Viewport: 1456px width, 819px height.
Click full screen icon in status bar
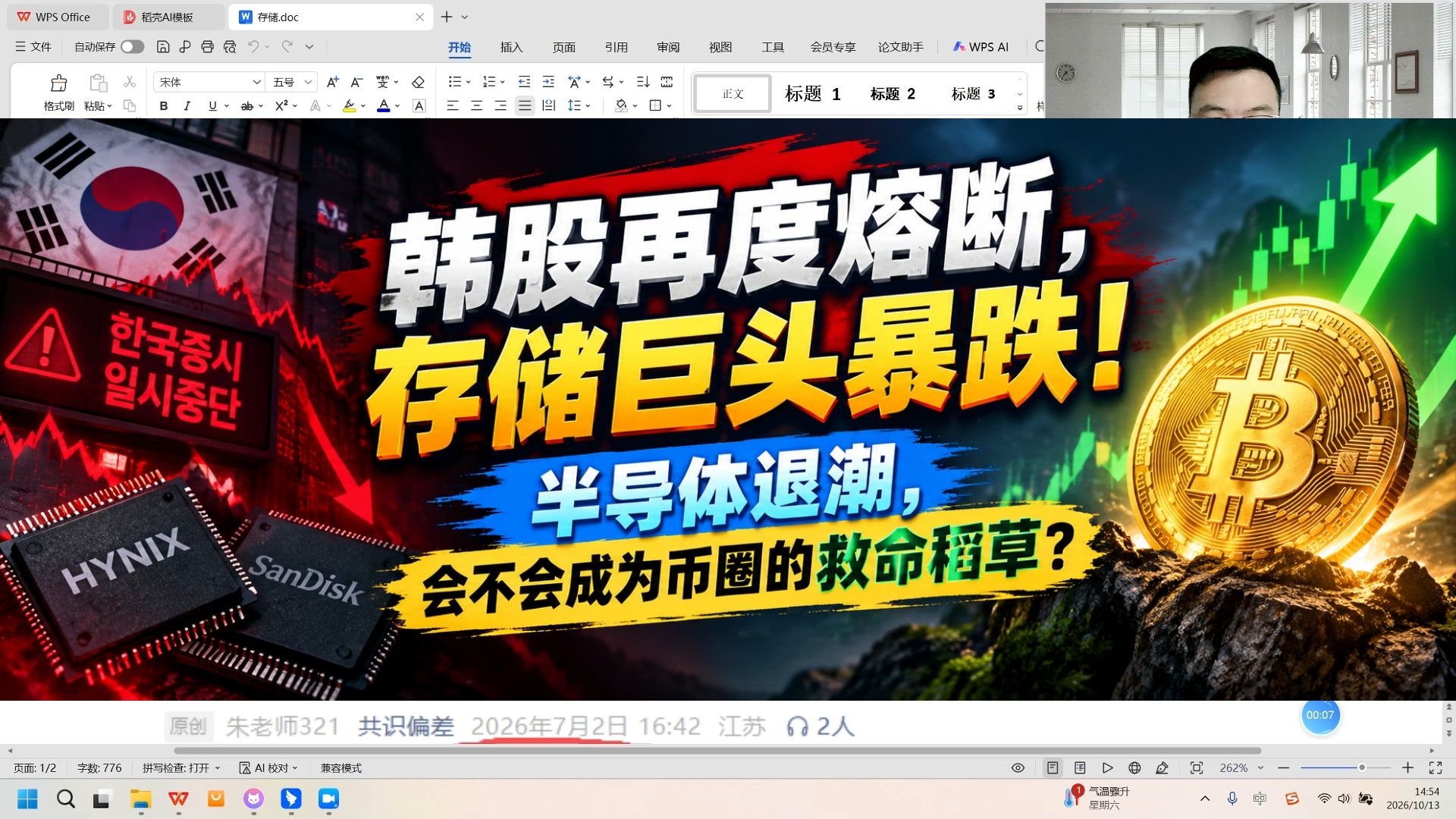pyautogui.click(x=1436, y=767)
